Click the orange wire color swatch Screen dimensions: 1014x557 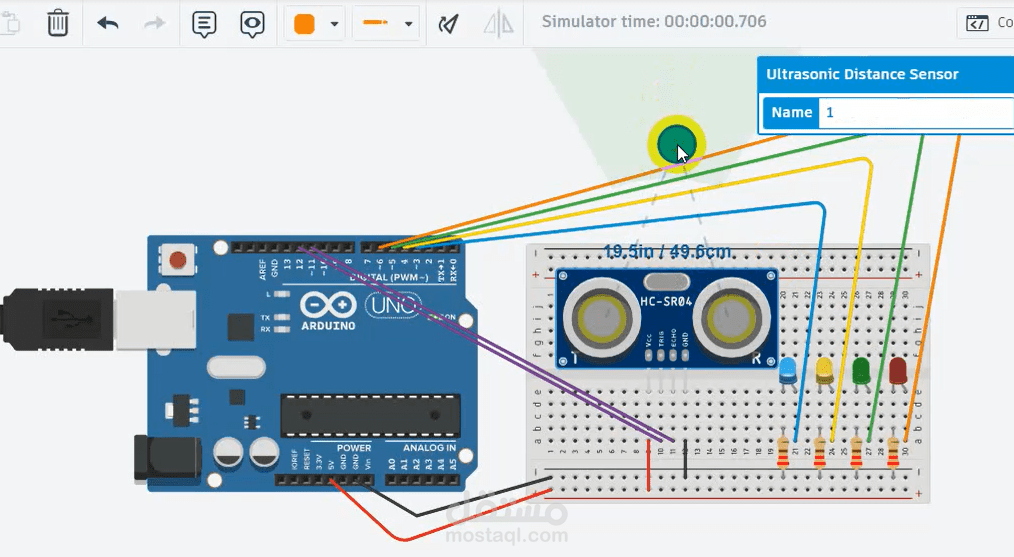tap(305, 24)
